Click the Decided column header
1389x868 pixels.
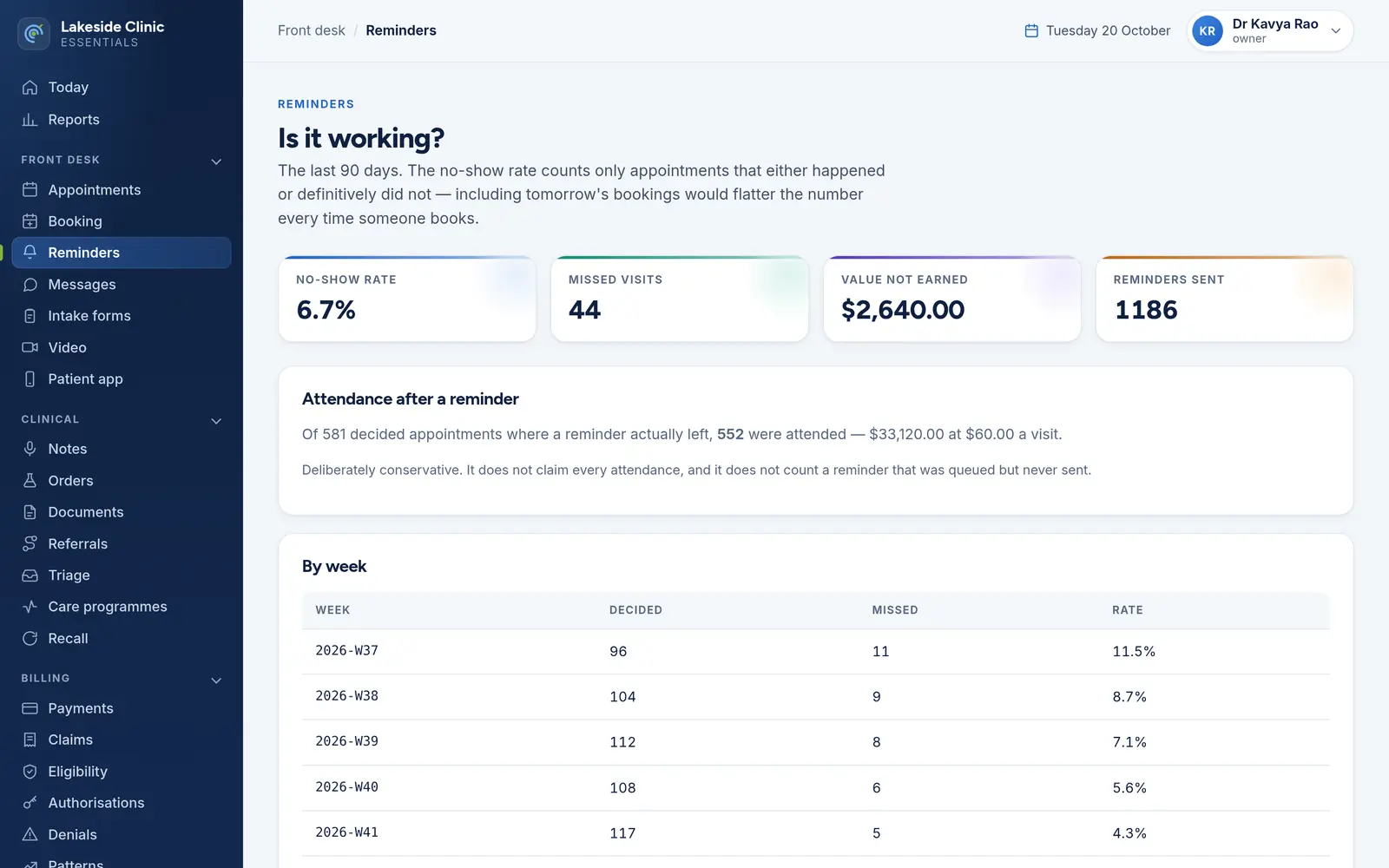(635, 610)
